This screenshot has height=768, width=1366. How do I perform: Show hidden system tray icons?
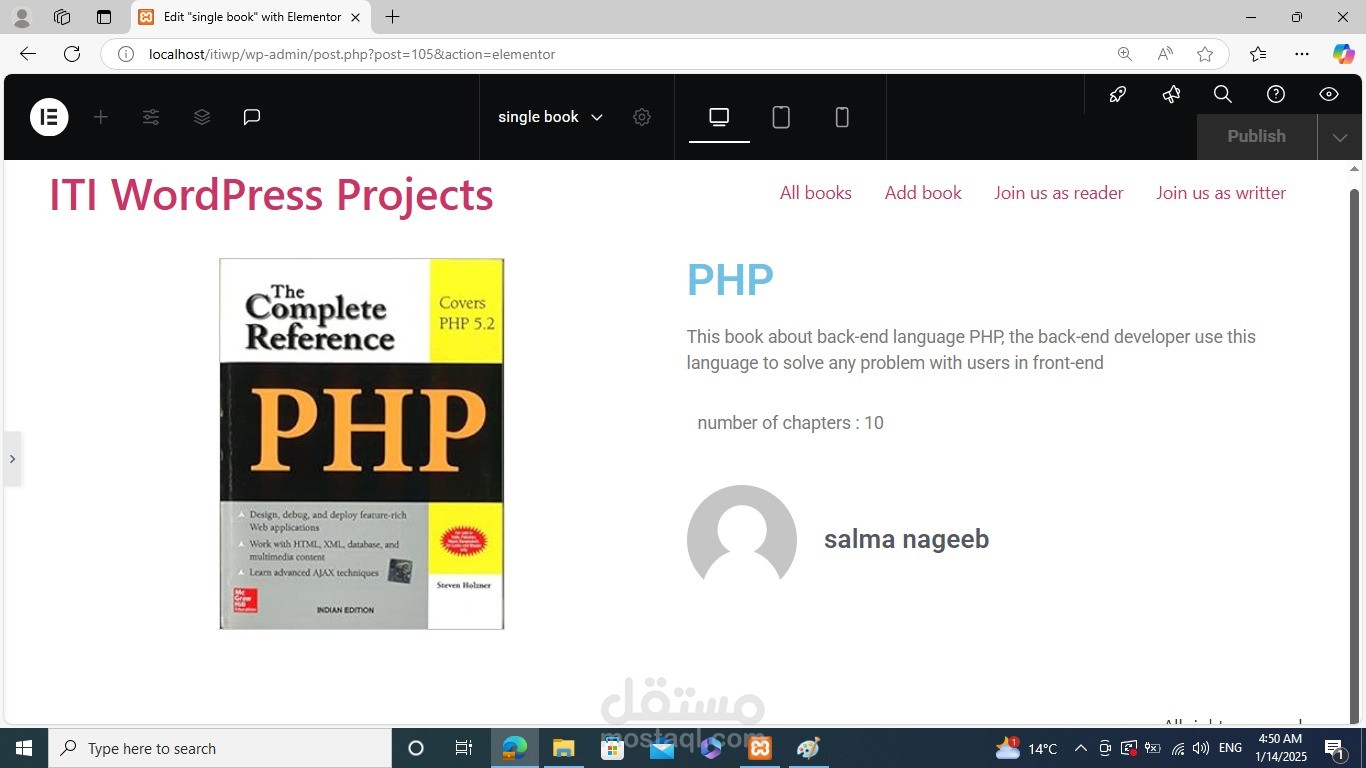pos(1081,748)
